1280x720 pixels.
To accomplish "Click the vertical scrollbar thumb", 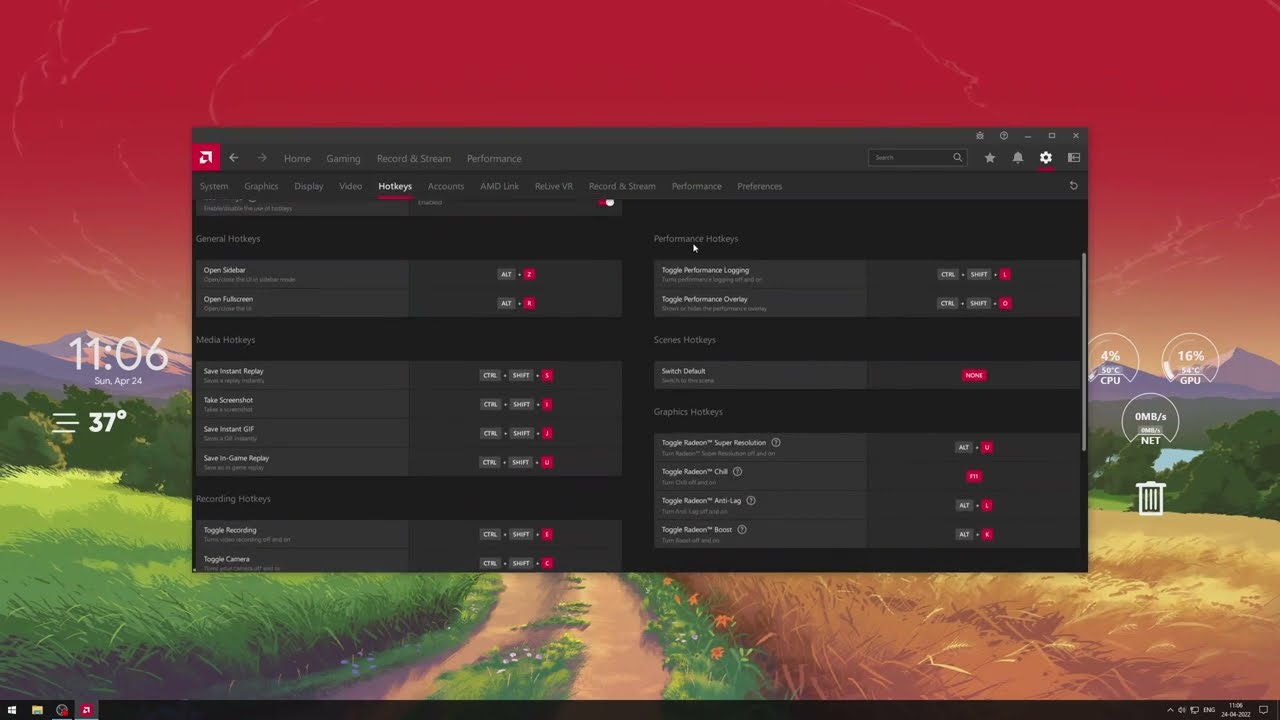I will (x=1084, y=350).
